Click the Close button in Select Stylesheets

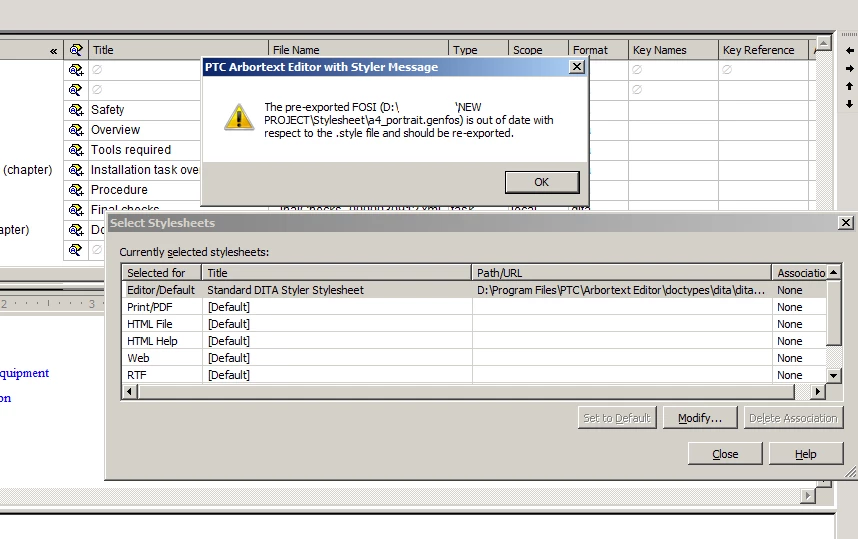pyautogui.click(x=725, y=454)
